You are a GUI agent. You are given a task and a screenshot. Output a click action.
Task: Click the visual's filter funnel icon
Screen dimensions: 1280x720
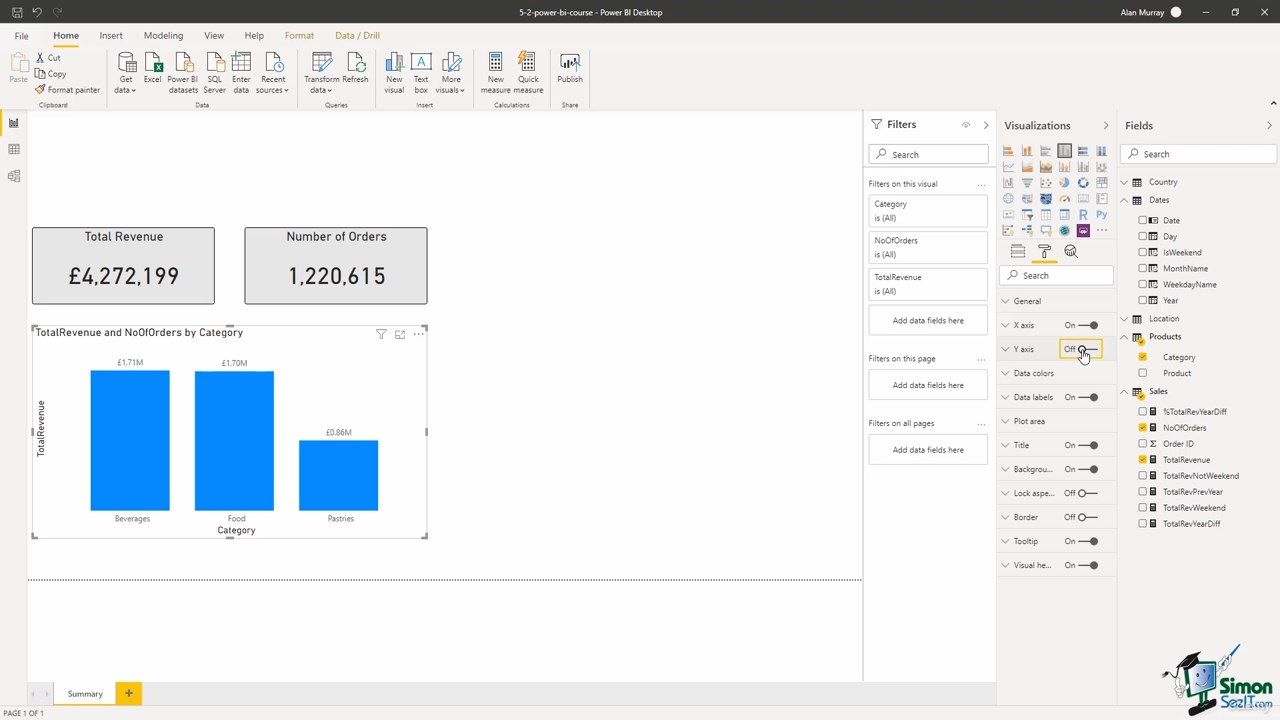pos(381,334)
